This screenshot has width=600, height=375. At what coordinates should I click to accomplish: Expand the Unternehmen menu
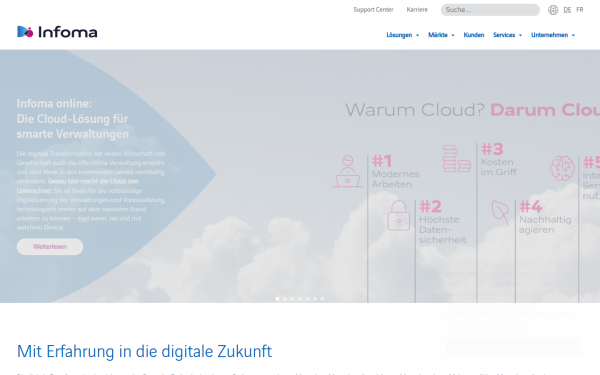(x=553, y=35)
